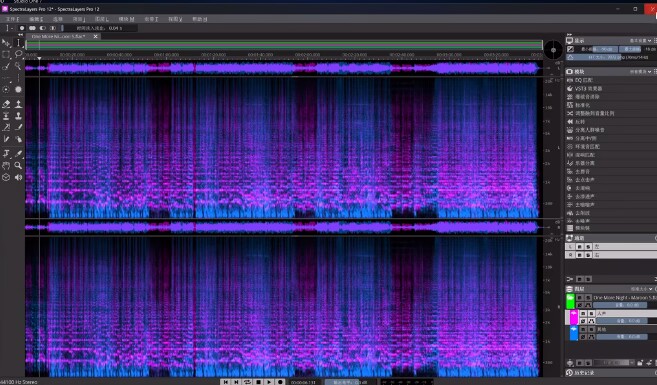Open the 文件 File menu
This screenshot has height=385, width=657.
point(12,19)
